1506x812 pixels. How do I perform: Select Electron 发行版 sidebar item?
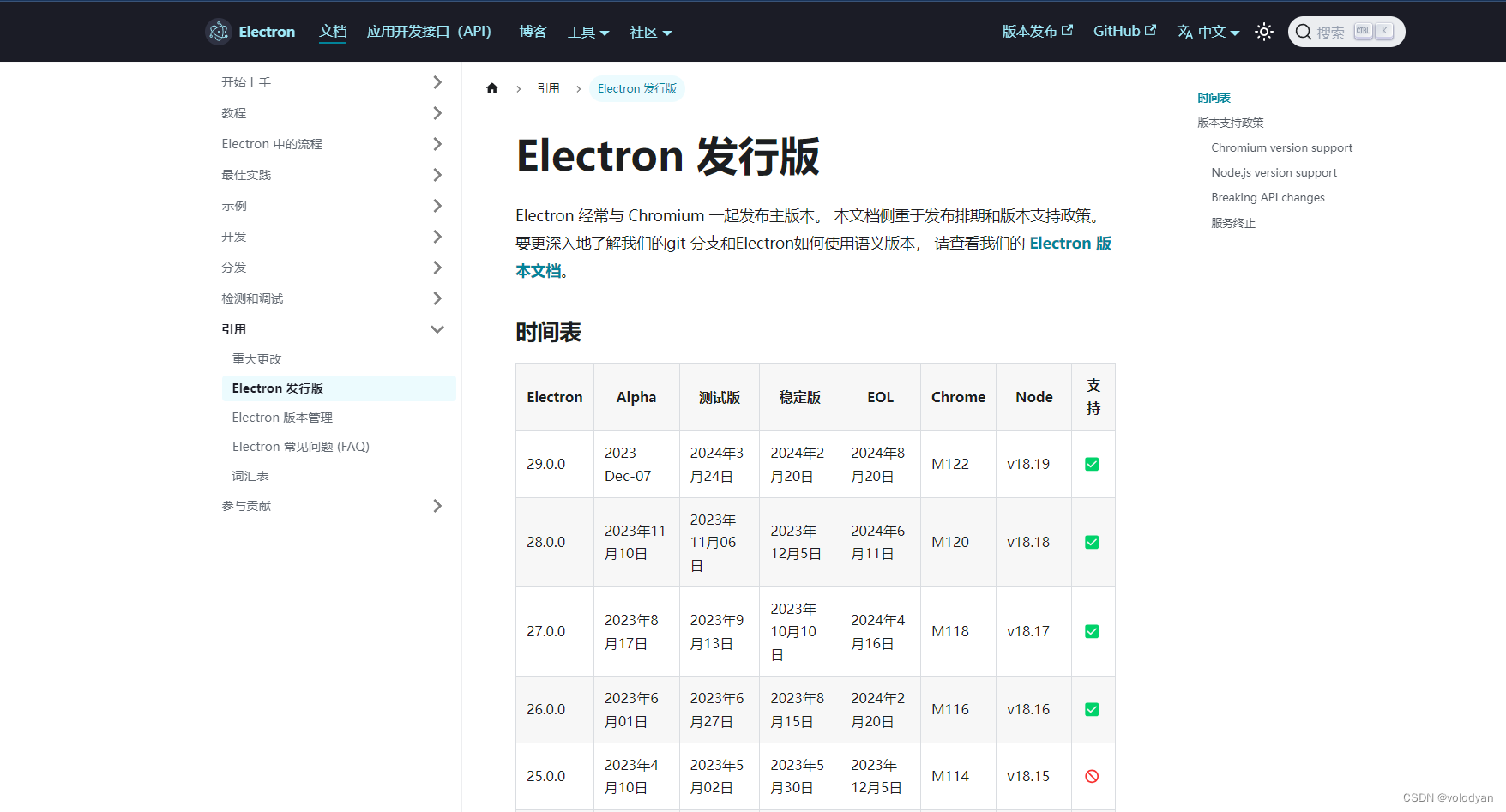[x=339, y=388]
